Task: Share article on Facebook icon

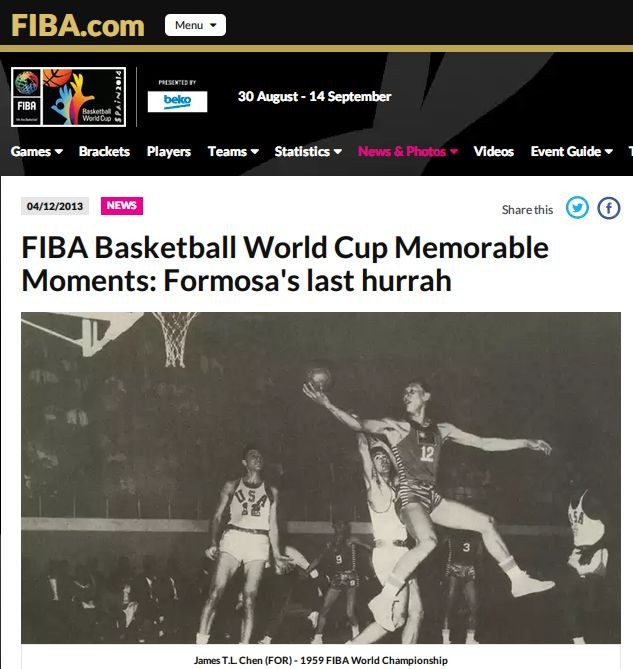Action: (x=608, y=208)
